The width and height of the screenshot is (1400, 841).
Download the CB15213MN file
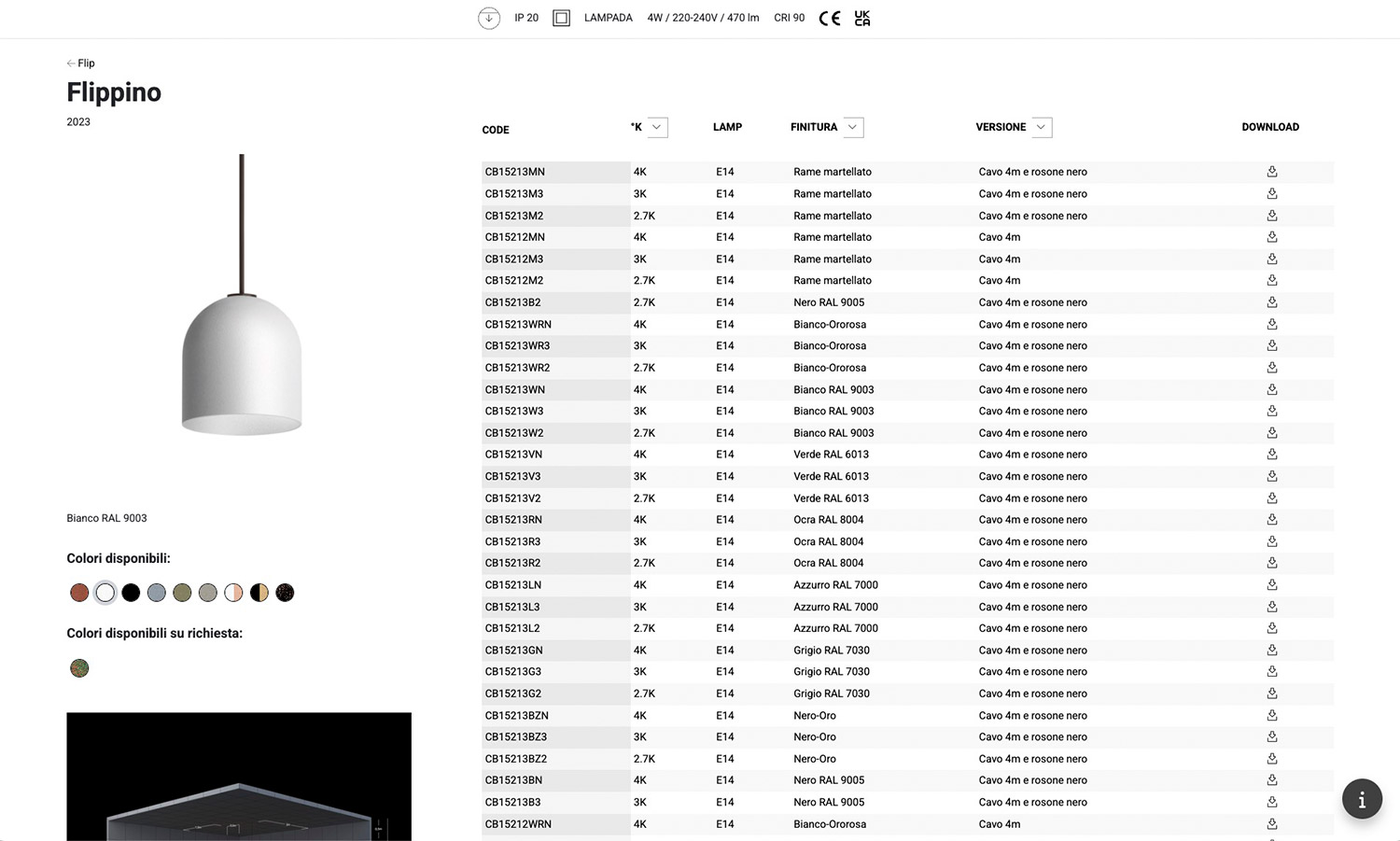pos(1271,172)
